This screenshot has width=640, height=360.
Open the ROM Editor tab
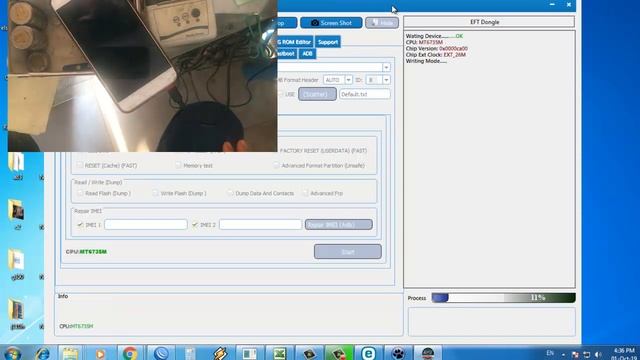point(295,42)
